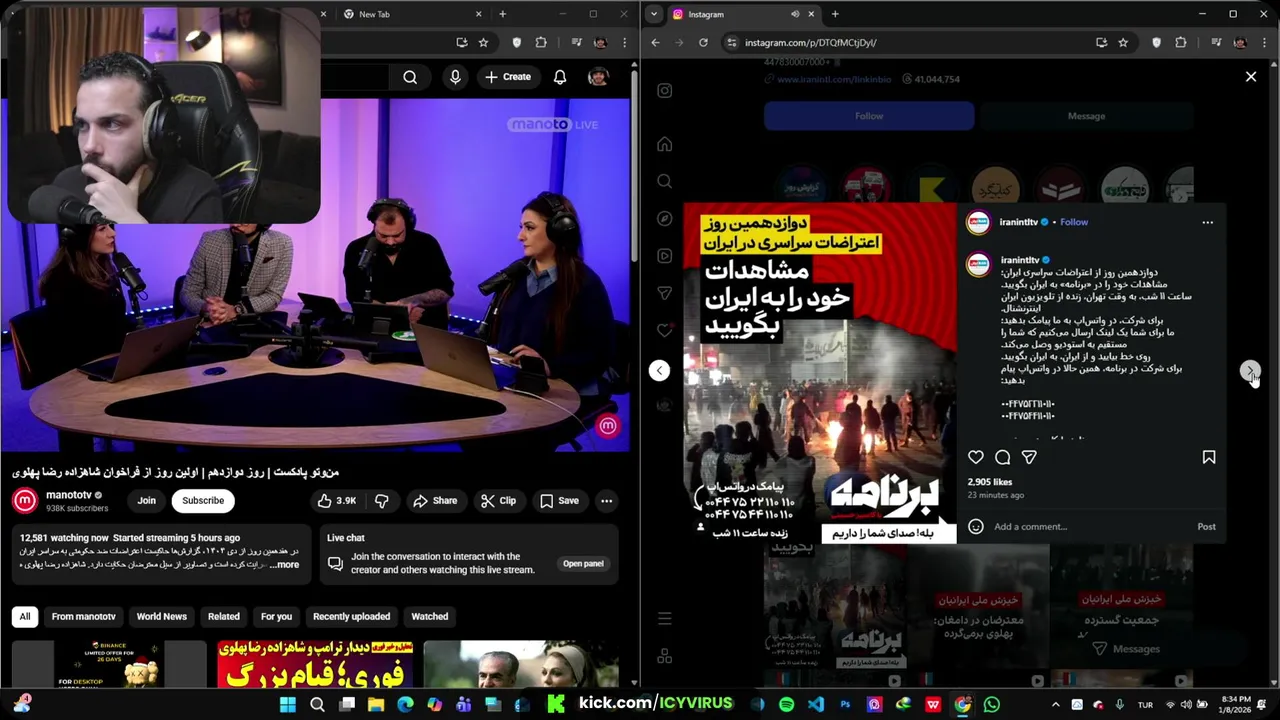
Task: Select From manototv filter chip
Action: [84, 617]
